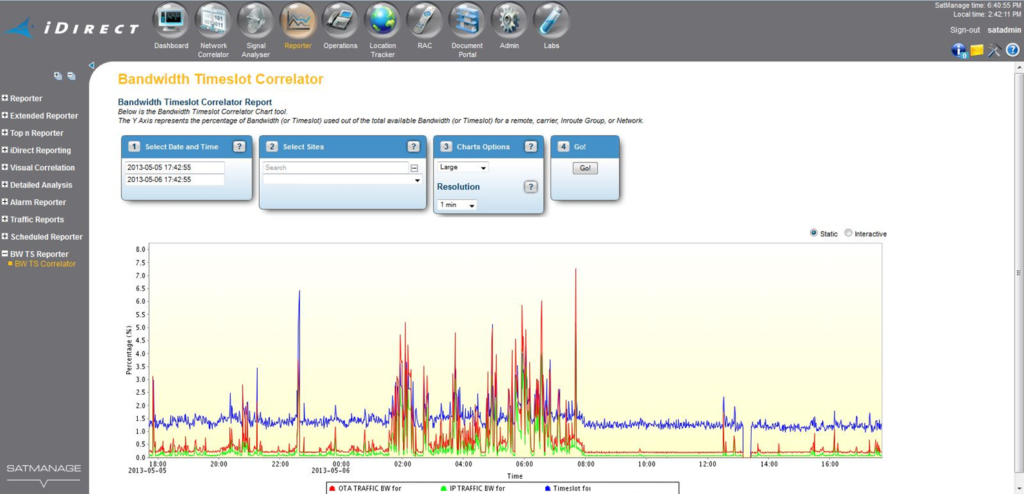Expand the Alarm Reporter tree section
1024x494 pixels.
click(x=38, y=202)
